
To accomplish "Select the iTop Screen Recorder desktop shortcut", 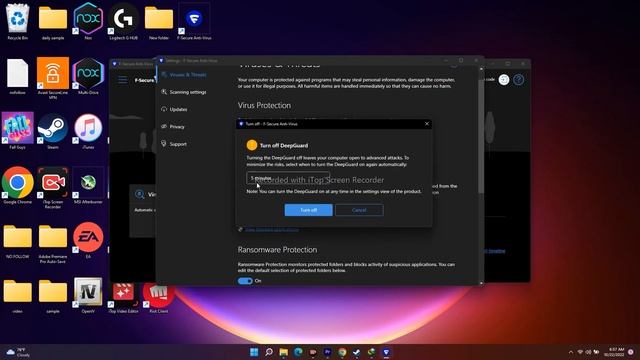I will point(53,188).
